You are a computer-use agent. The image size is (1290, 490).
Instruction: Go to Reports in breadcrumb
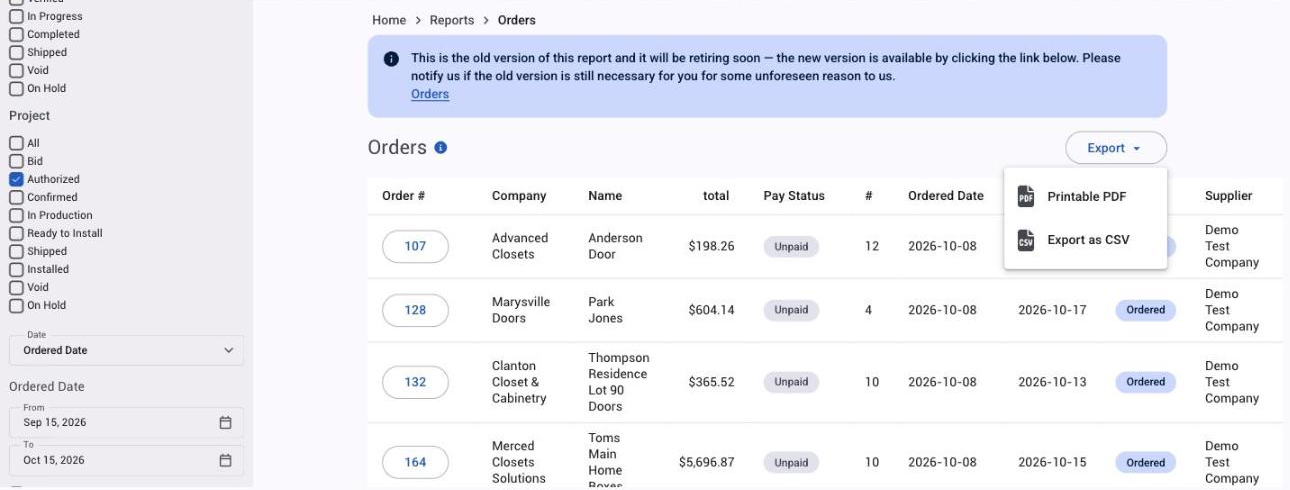[x=452, y=20]
